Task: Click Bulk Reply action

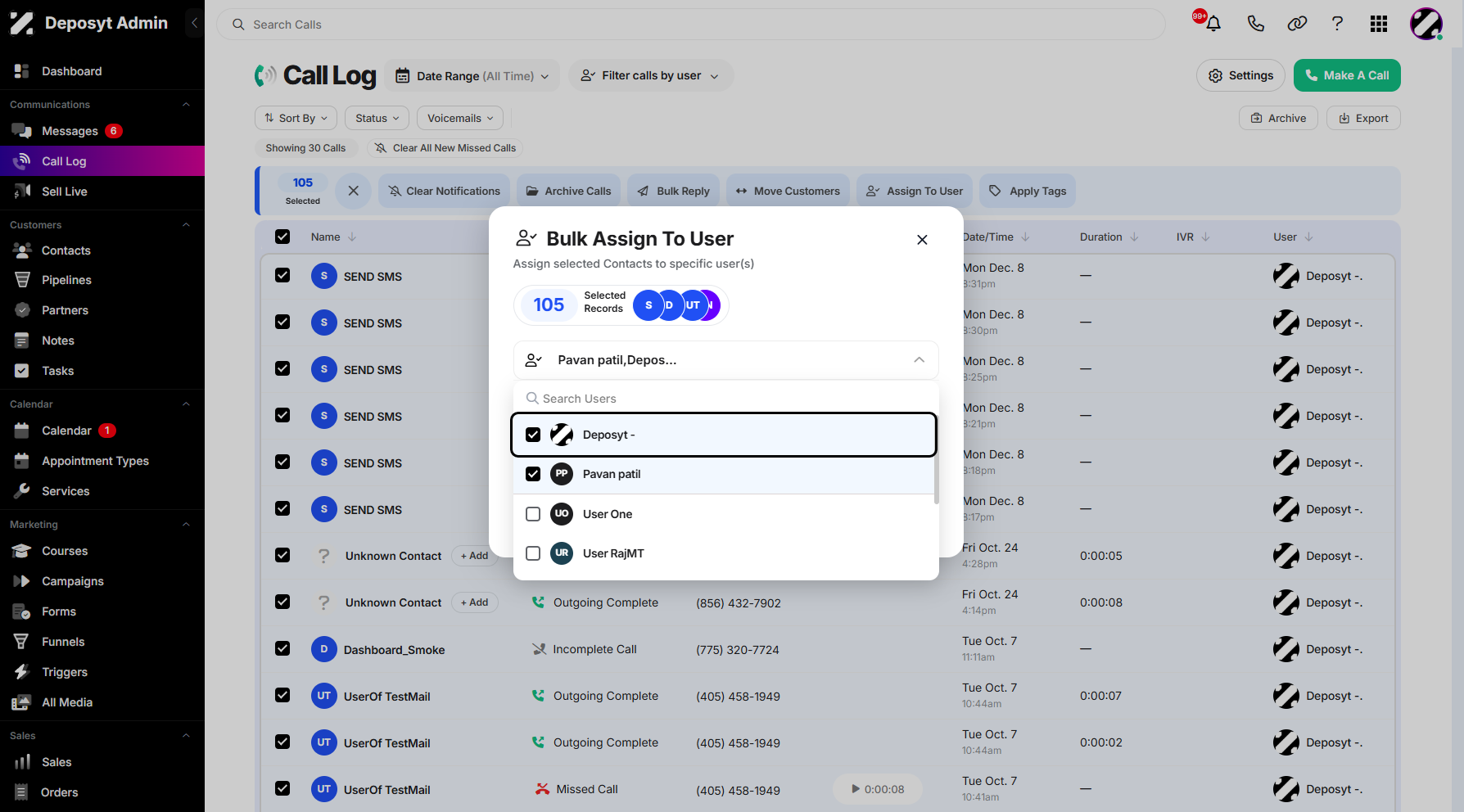Action: coord(674,191)
